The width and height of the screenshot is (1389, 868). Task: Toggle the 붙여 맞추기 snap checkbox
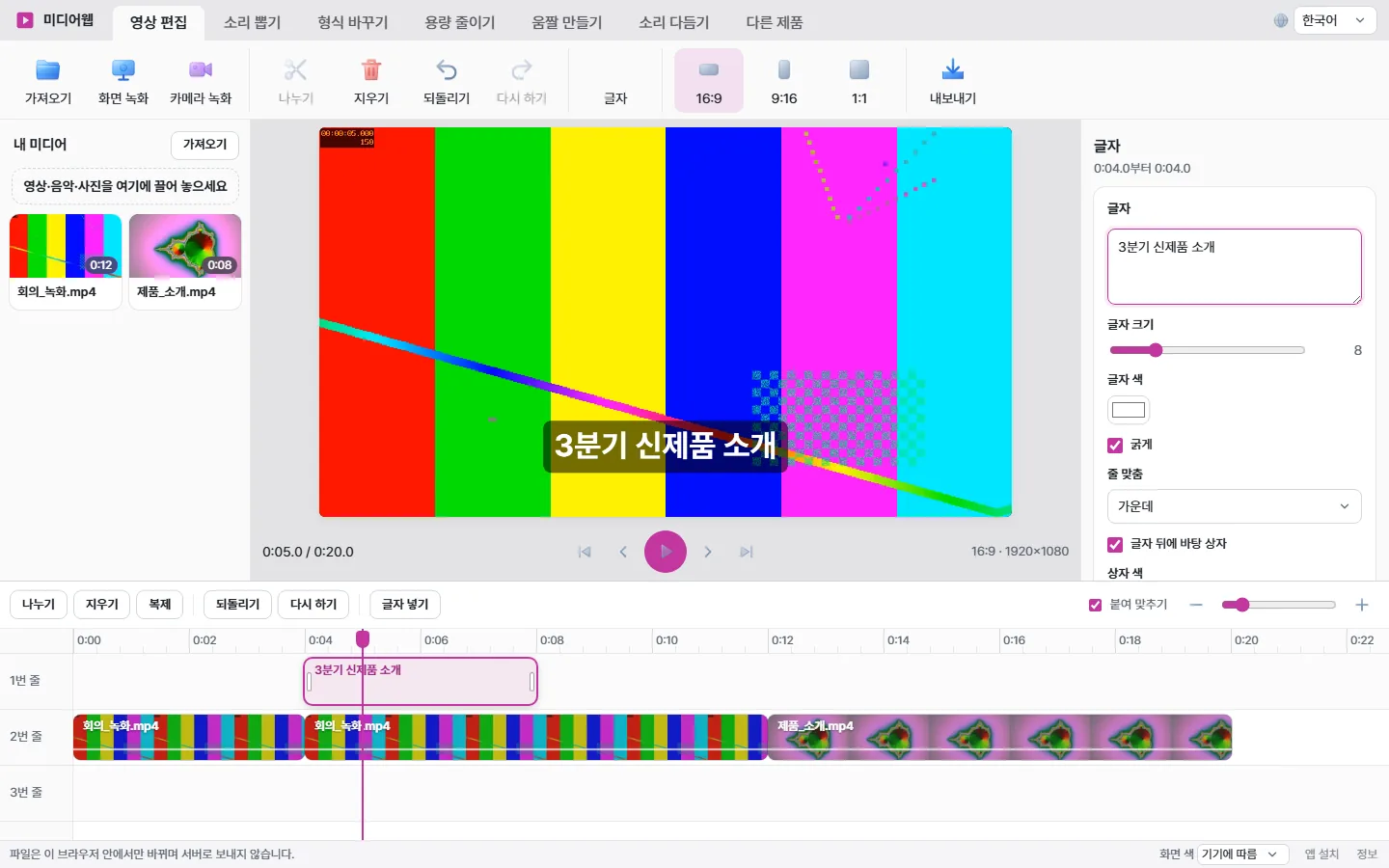1095,605
